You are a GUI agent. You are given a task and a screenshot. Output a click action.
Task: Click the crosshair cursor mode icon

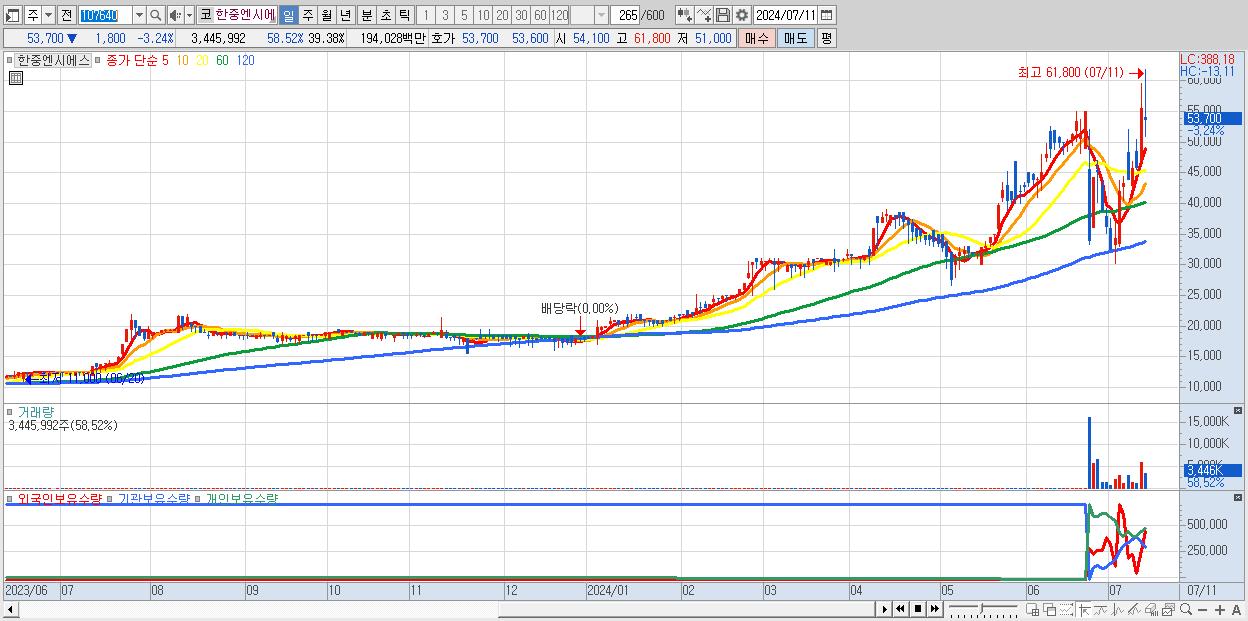point(1085,610)
